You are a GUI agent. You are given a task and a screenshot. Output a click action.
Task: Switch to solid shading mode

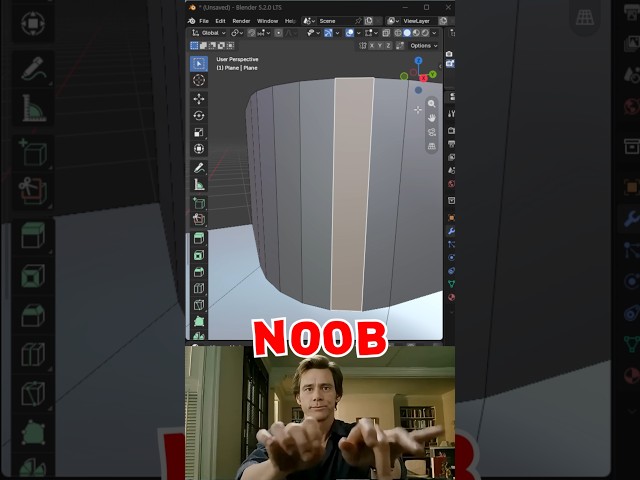pos(407,33)
